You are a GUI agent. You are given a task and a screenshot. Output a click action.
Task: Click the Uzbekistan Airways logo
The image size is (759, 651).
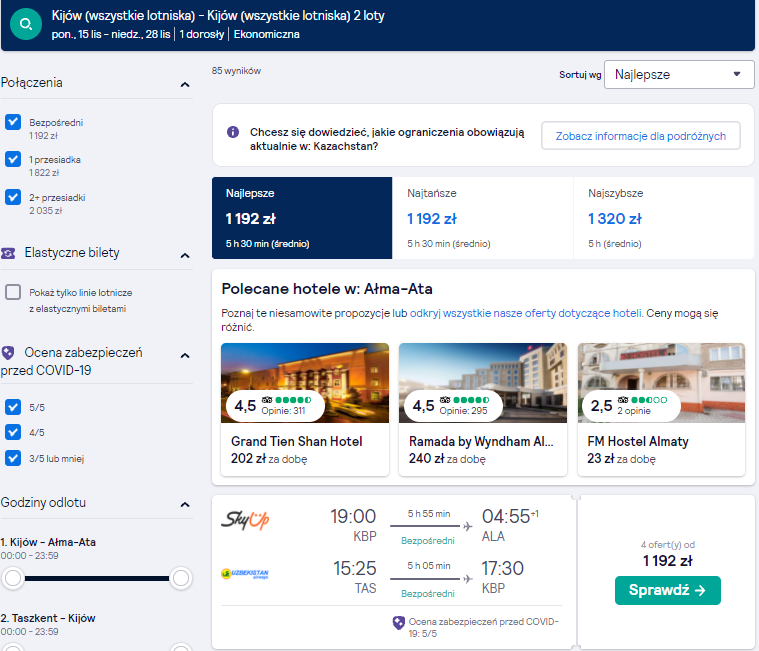245,574
